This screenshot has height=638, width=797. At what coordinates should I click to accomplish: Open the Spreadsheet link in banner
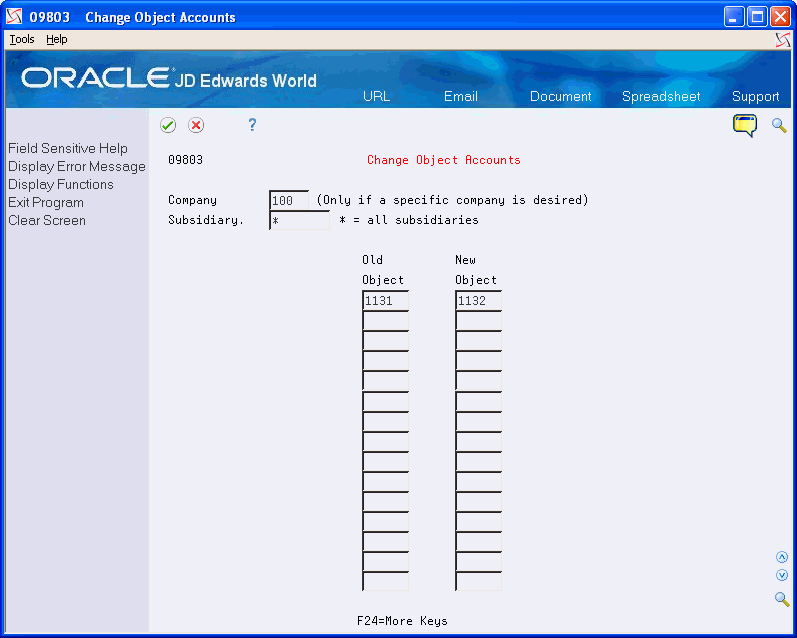coord(661,96)
